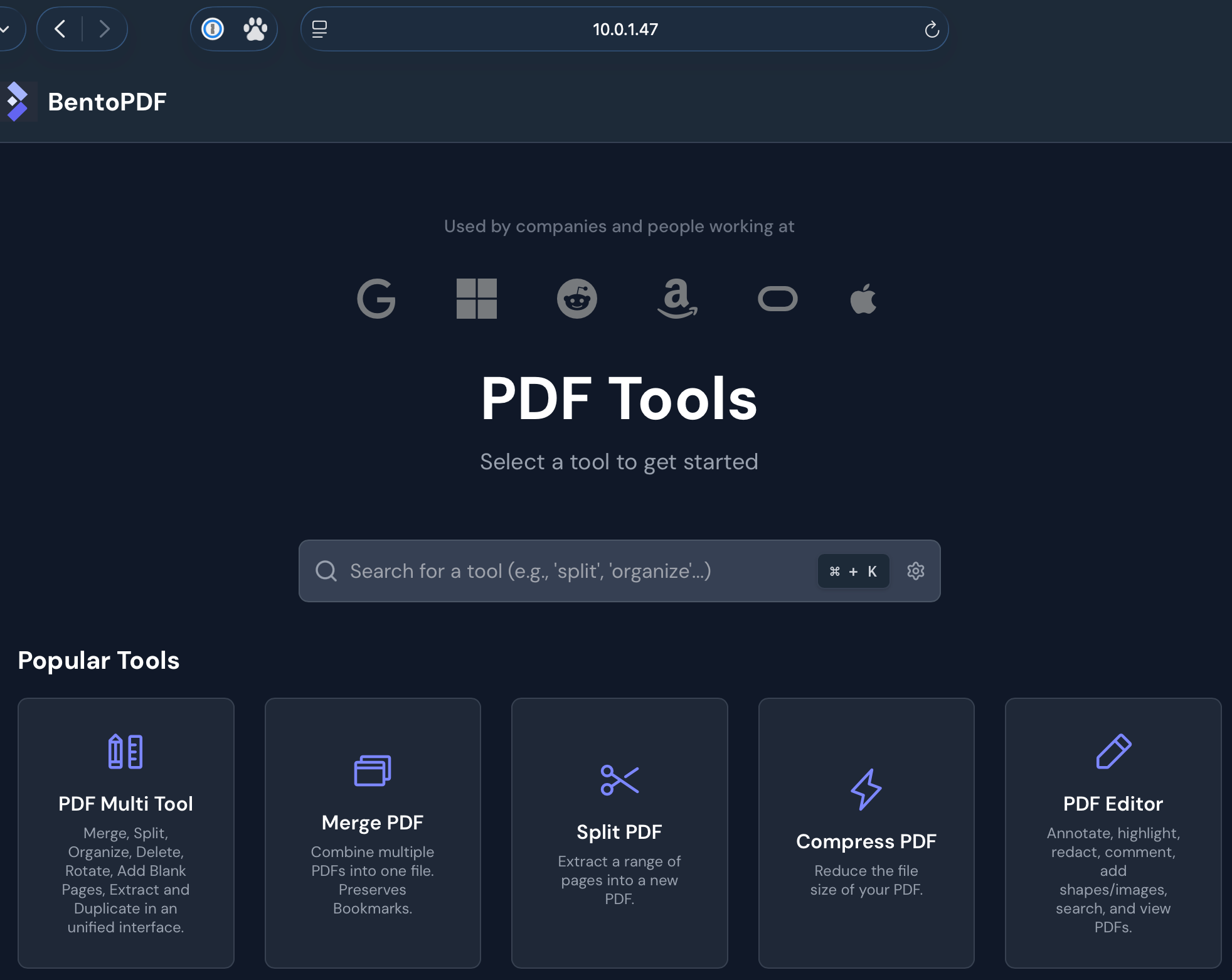Click the 10.0.1.47 address bar
The width and height of the screenshot is (1232, 980).
625,29
